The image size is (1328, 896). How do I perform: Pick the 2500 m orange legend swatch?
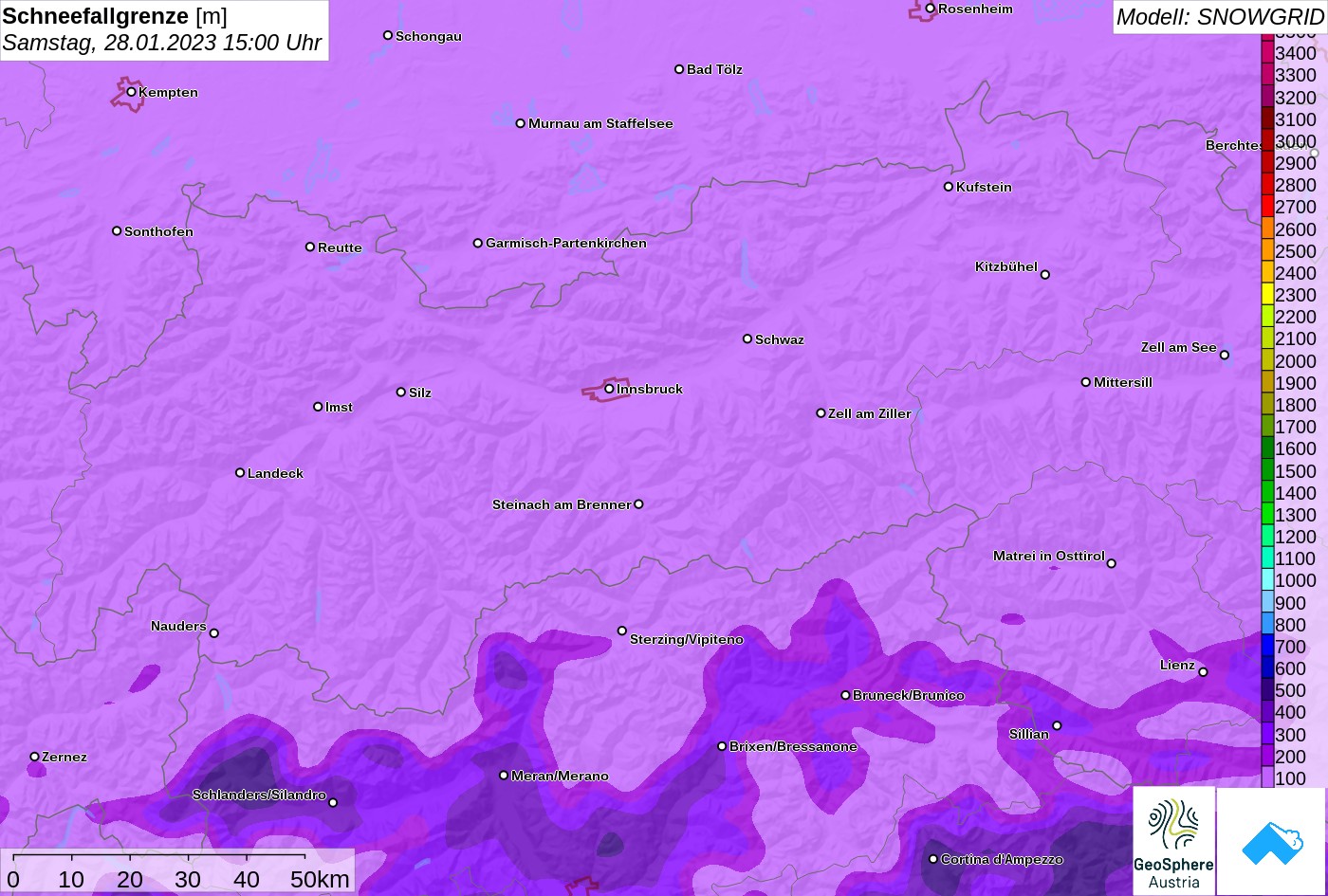1266,250
